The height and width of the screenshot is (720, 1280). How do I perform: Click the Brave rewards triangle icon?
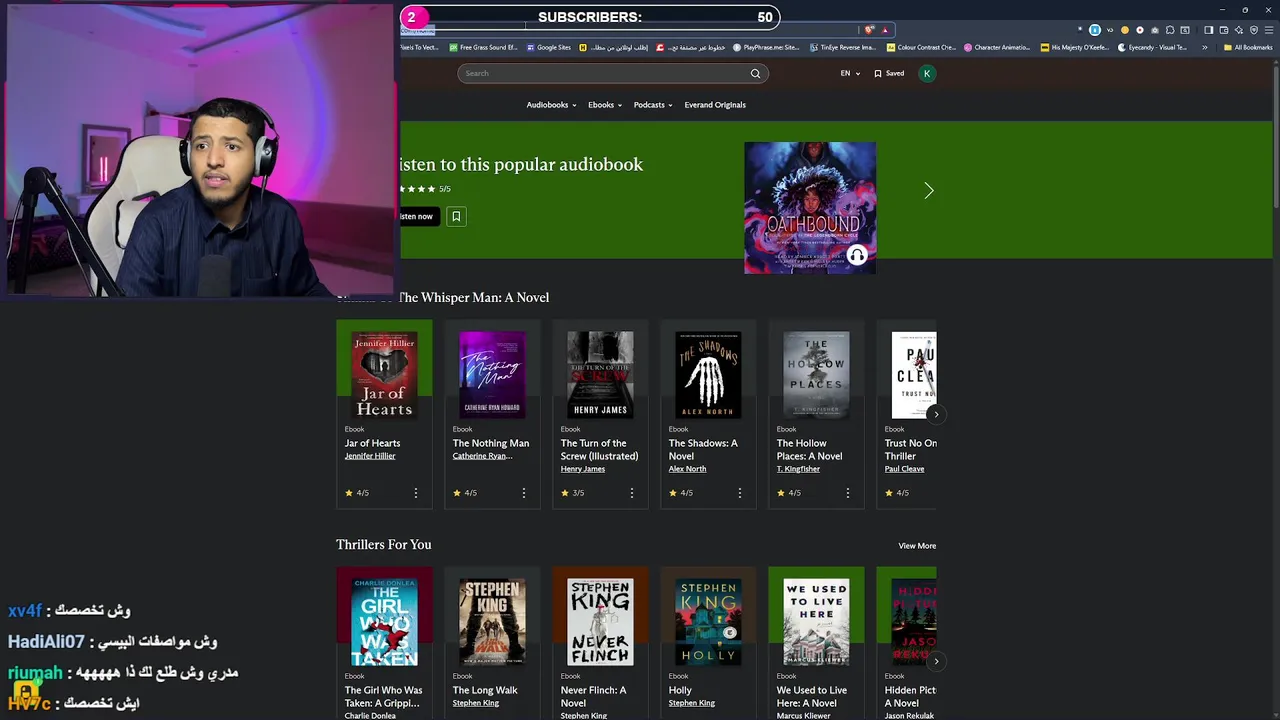[885, 30]
